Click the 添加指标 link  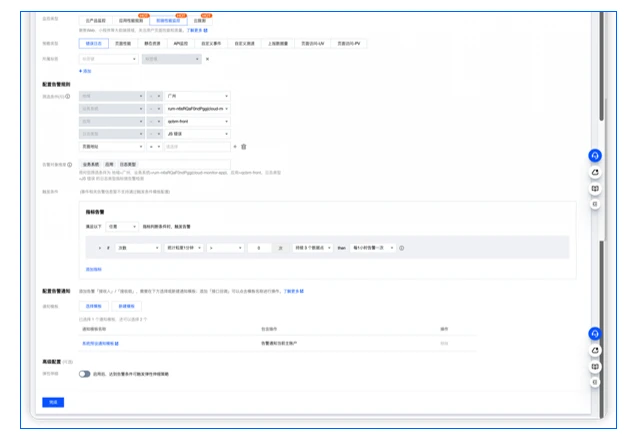coord(94,269)
